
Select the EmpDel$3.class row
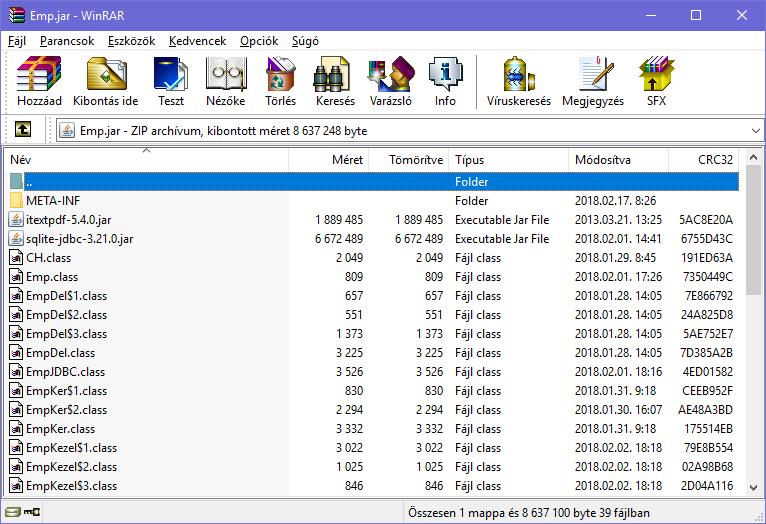(374, 334)
